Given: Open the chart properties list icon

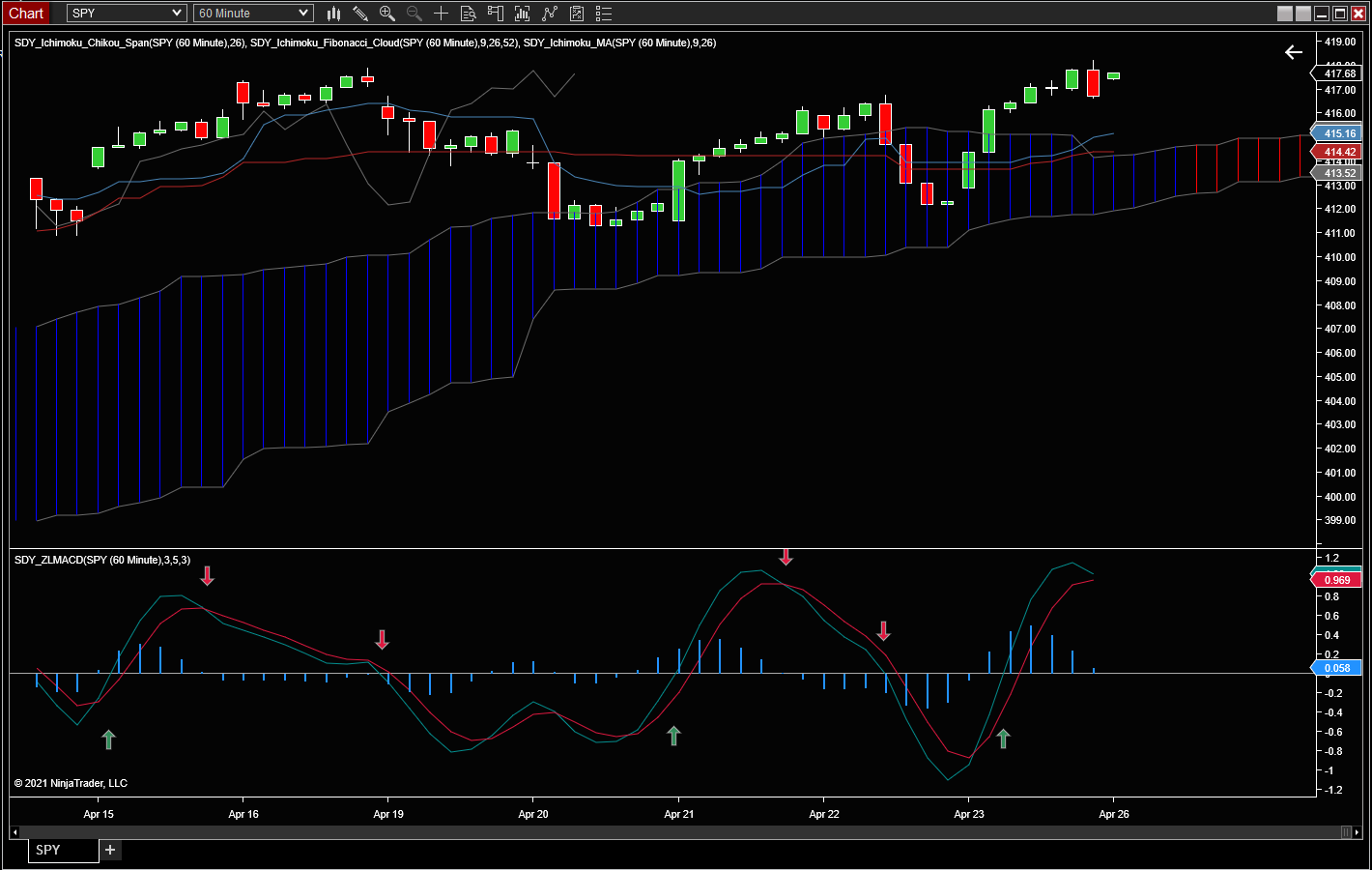Looking at the screenshot, I should pyautogui.click(x=604, y=14).
